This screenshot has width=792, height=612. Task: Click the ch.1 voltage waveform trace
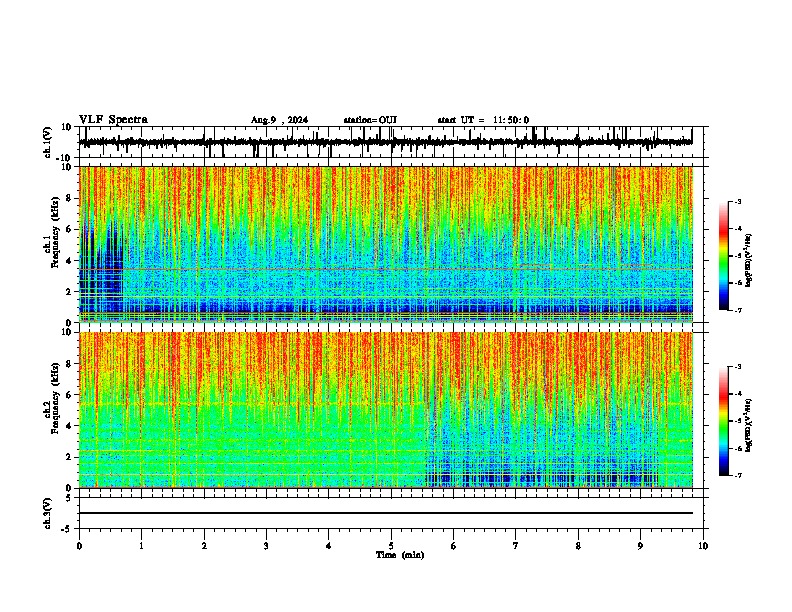(385, 142)
